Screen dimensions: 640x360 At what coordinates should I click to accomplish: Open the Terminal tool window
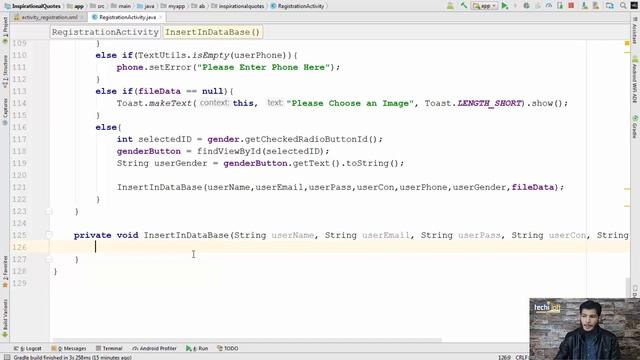109,348
